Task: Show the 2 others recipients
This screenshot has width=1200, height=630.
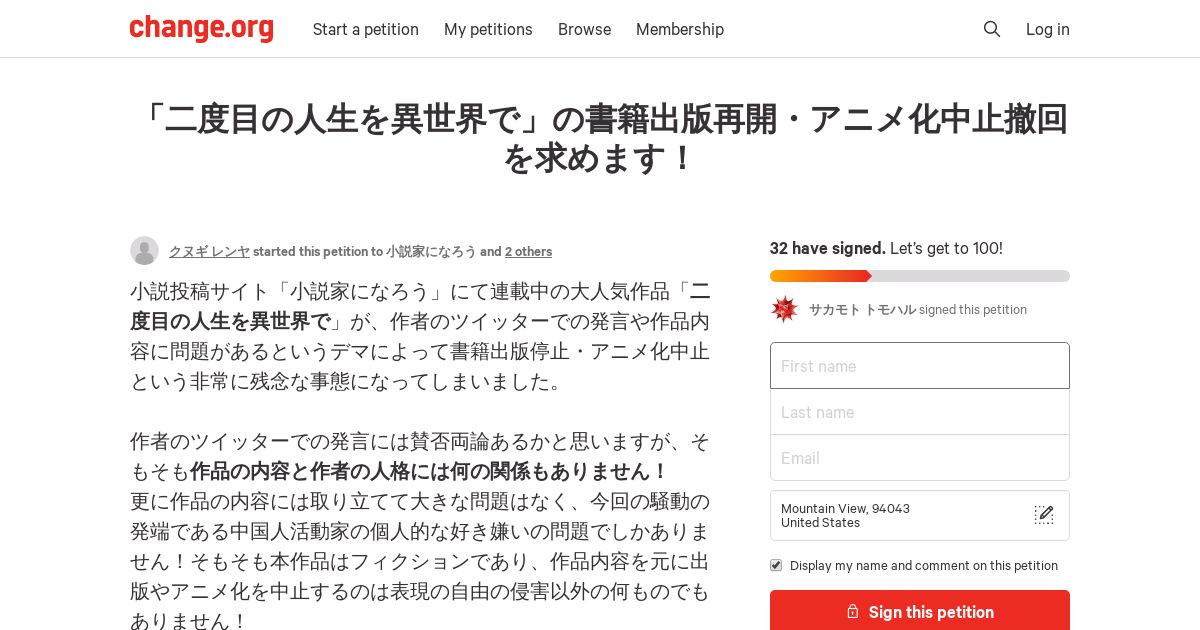Action: [528, 252]
